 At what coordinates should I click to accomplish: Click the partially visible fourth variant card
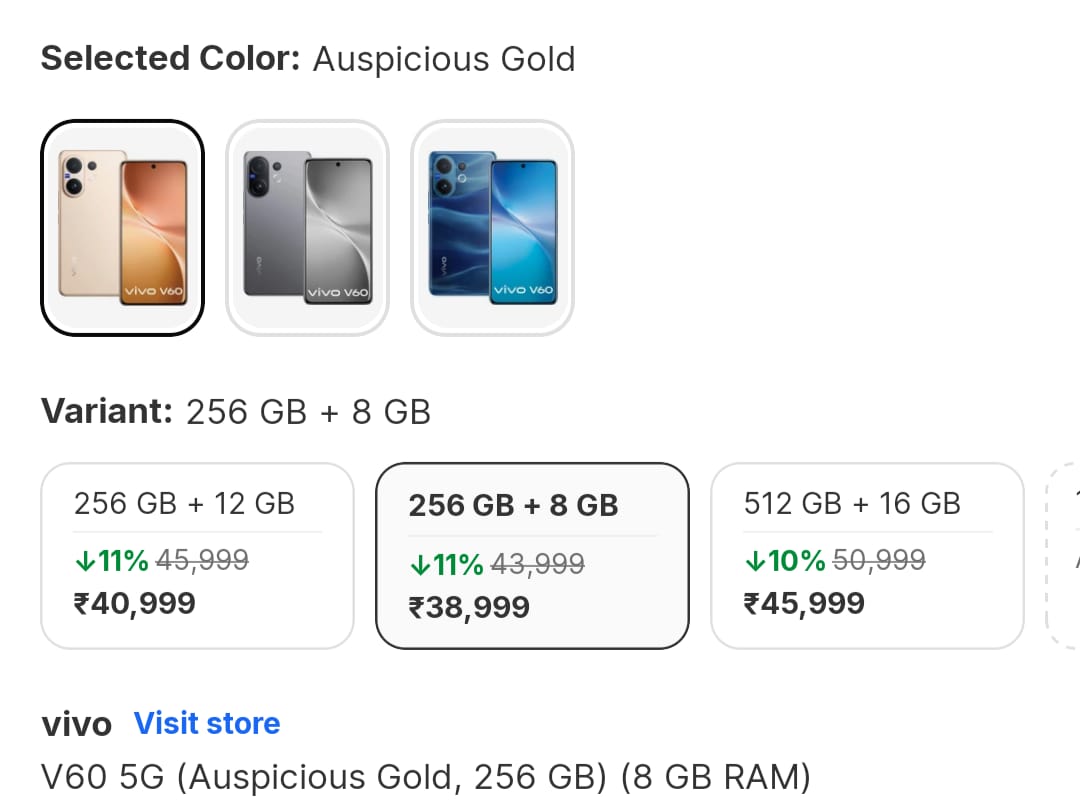[x=1064, y=555]
